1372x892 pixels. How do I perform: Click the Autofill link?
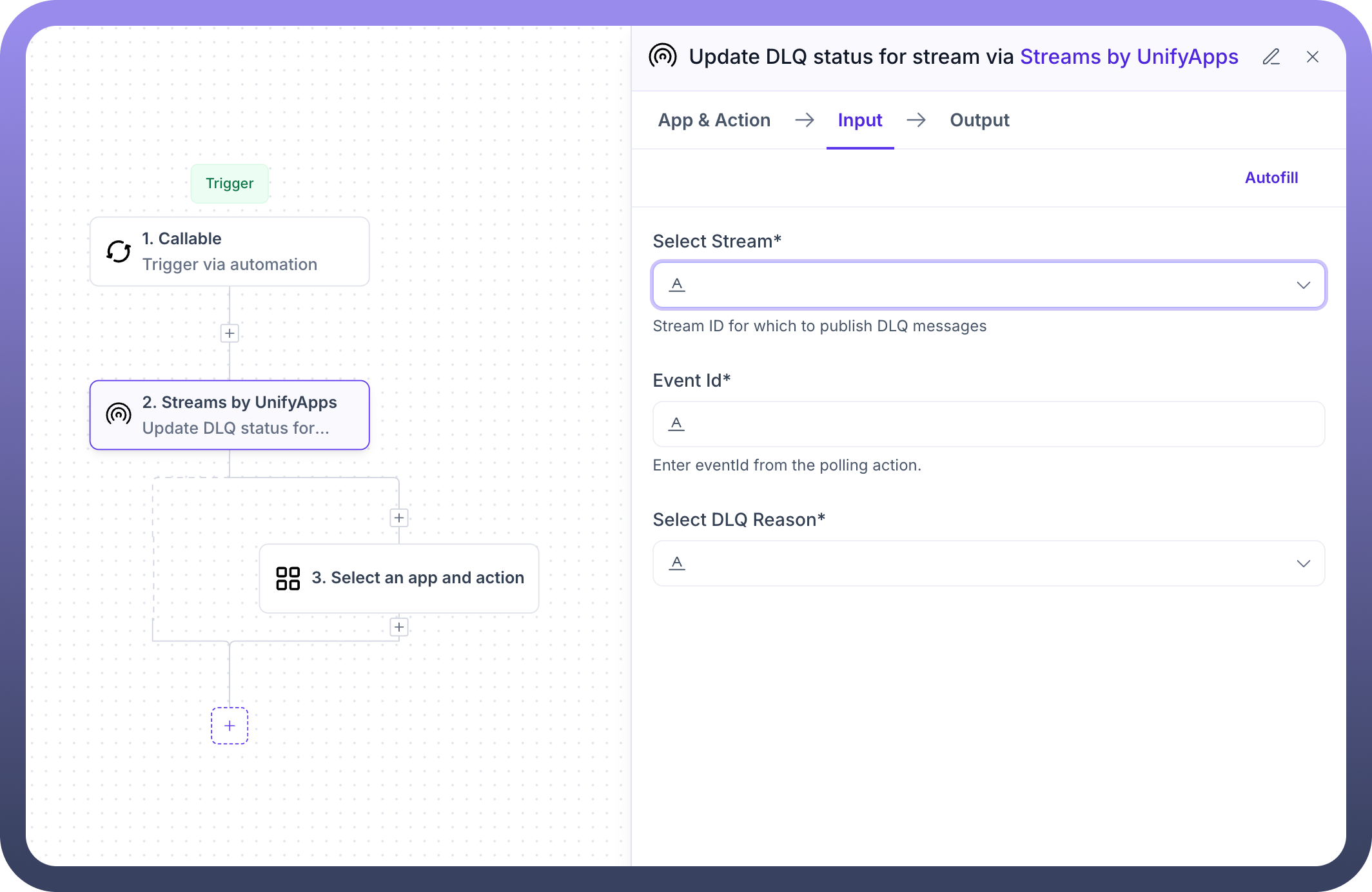(1271, 178)
